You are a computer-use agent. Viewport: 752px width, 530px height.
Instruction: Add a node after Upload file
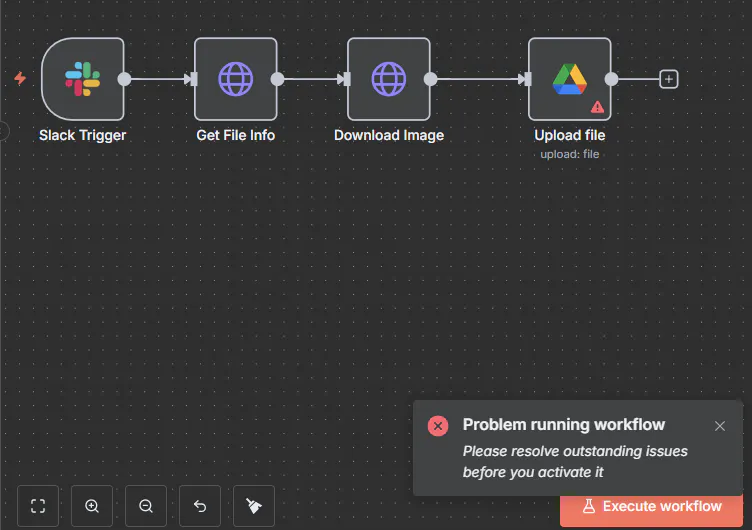669,79
